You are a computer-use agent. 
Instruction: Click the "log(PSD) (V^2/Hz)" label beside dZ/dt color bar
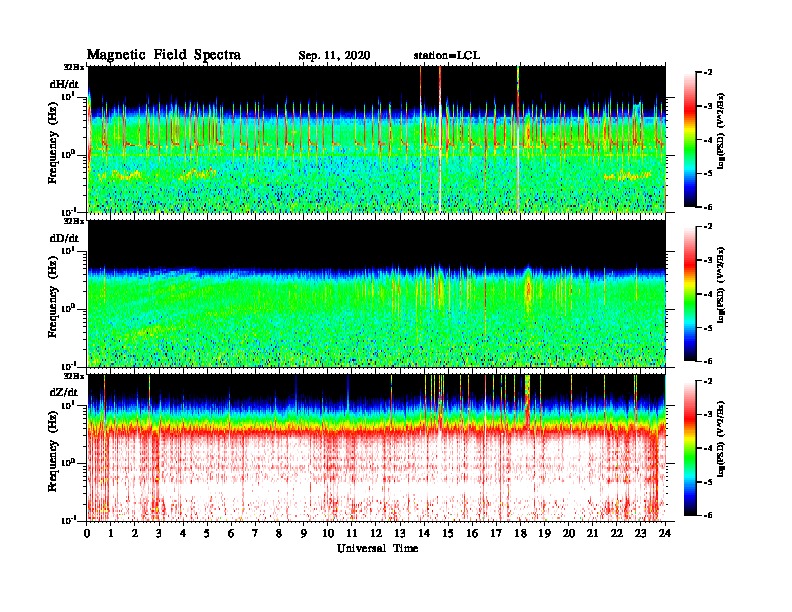720,438
